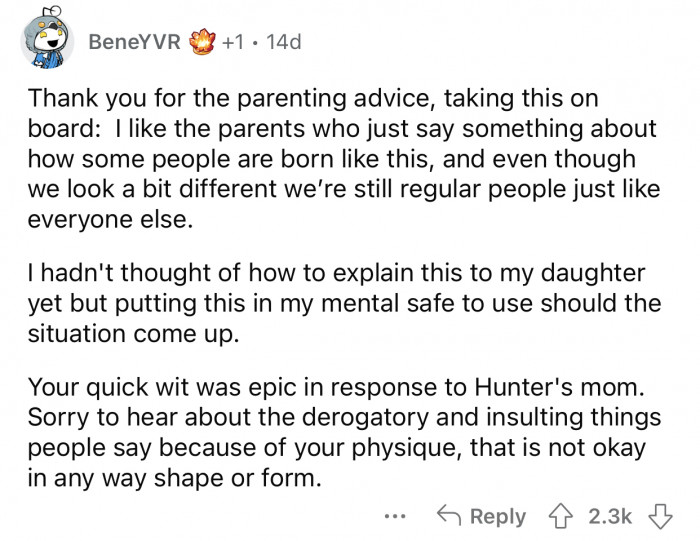Screen dimensions: 700x541
Task: Click the curved Reply arrow icon
Action: [x=447, y=516]
